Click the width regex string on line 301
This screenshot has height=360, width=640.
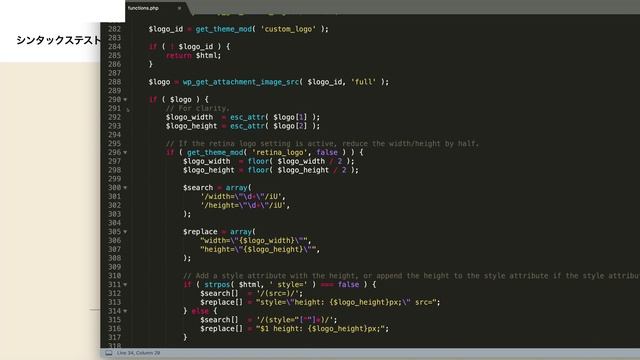pyautogui.click(x=241, y=197)
